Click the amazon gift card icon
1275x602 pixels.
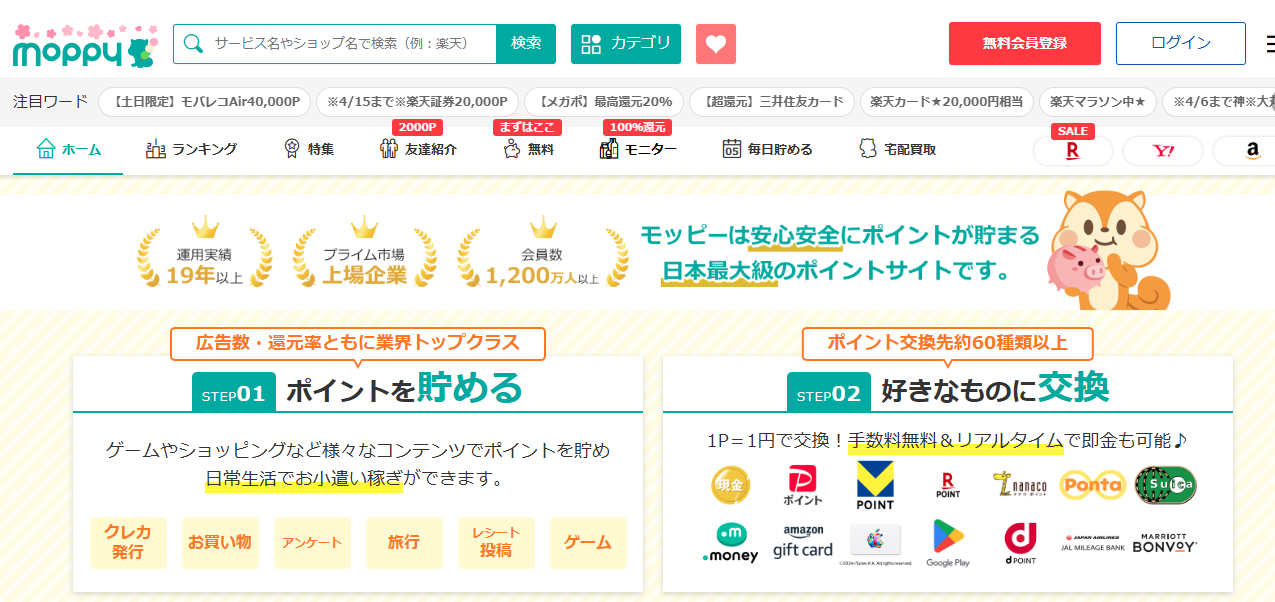click(803, 543)
